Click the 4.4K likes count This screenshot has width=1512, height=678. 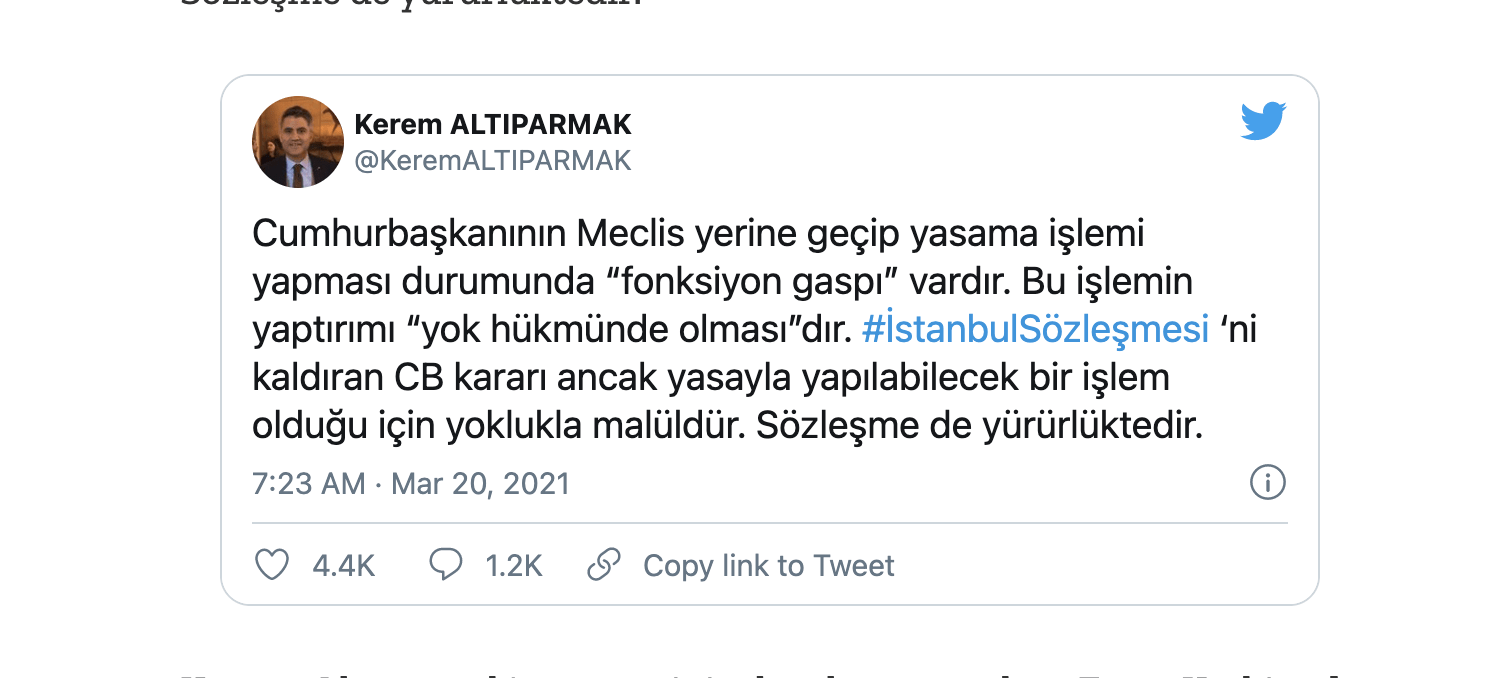[x=343, y=566]
